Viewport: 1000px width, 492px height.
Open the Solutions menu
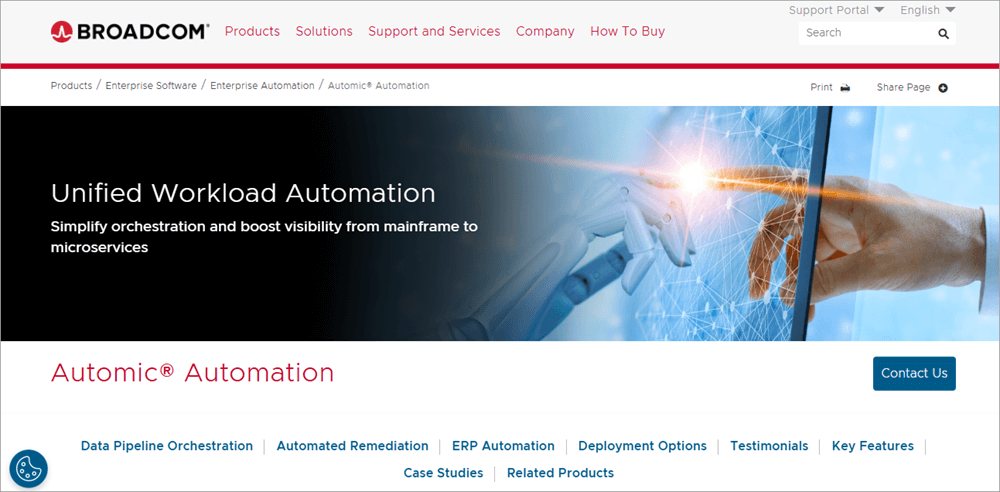(324, 31)
